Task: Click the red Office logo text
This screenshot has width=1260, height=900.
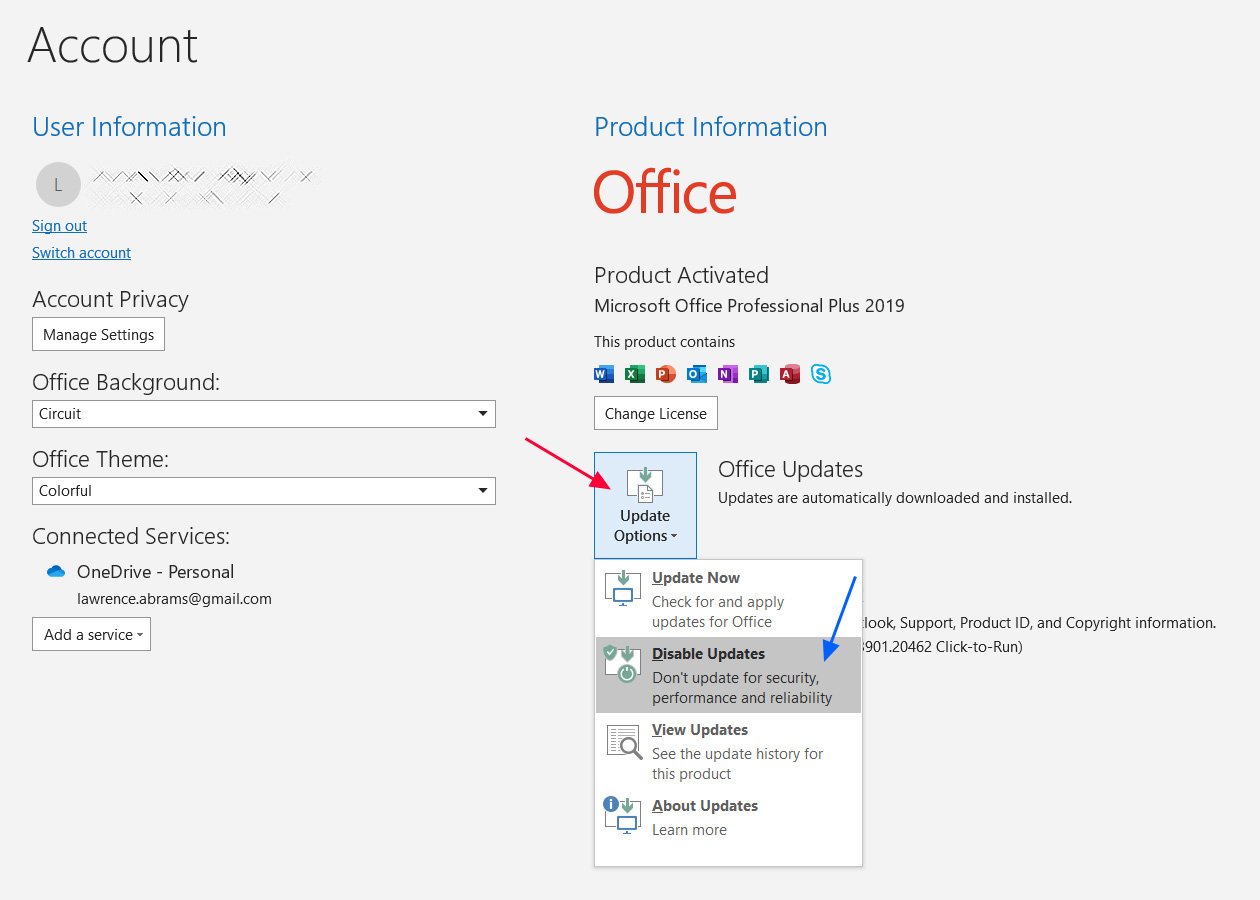Action: [x=665, y=192]
